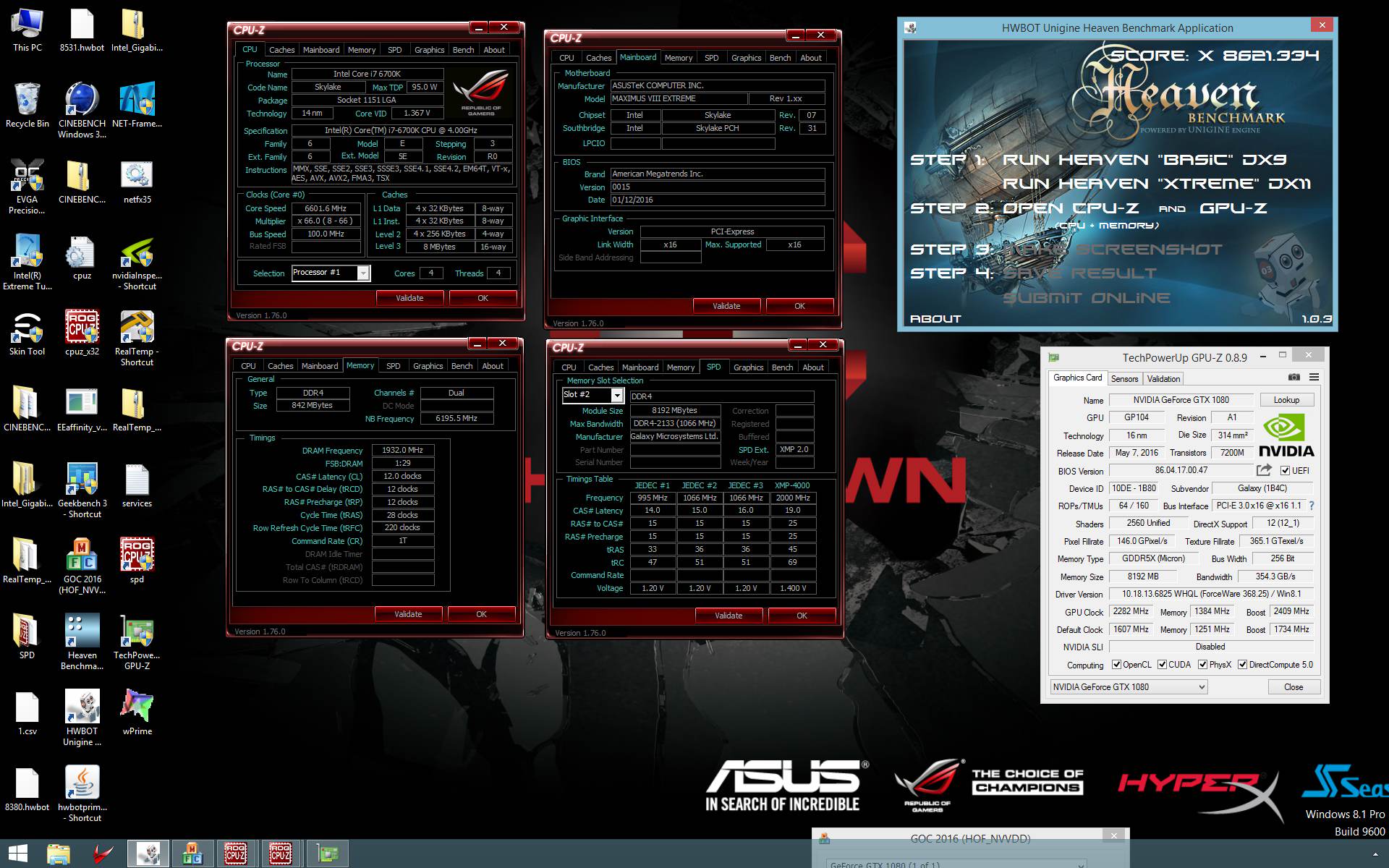Screen dimensions: 1389x868
Task: Open EEaffinity desktop icon
Action: point(82,409)
